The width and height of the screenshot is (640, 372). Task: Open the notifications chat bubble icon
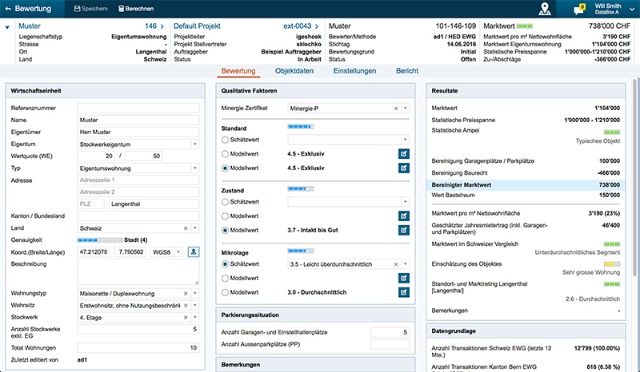click(x=579, y=9)
